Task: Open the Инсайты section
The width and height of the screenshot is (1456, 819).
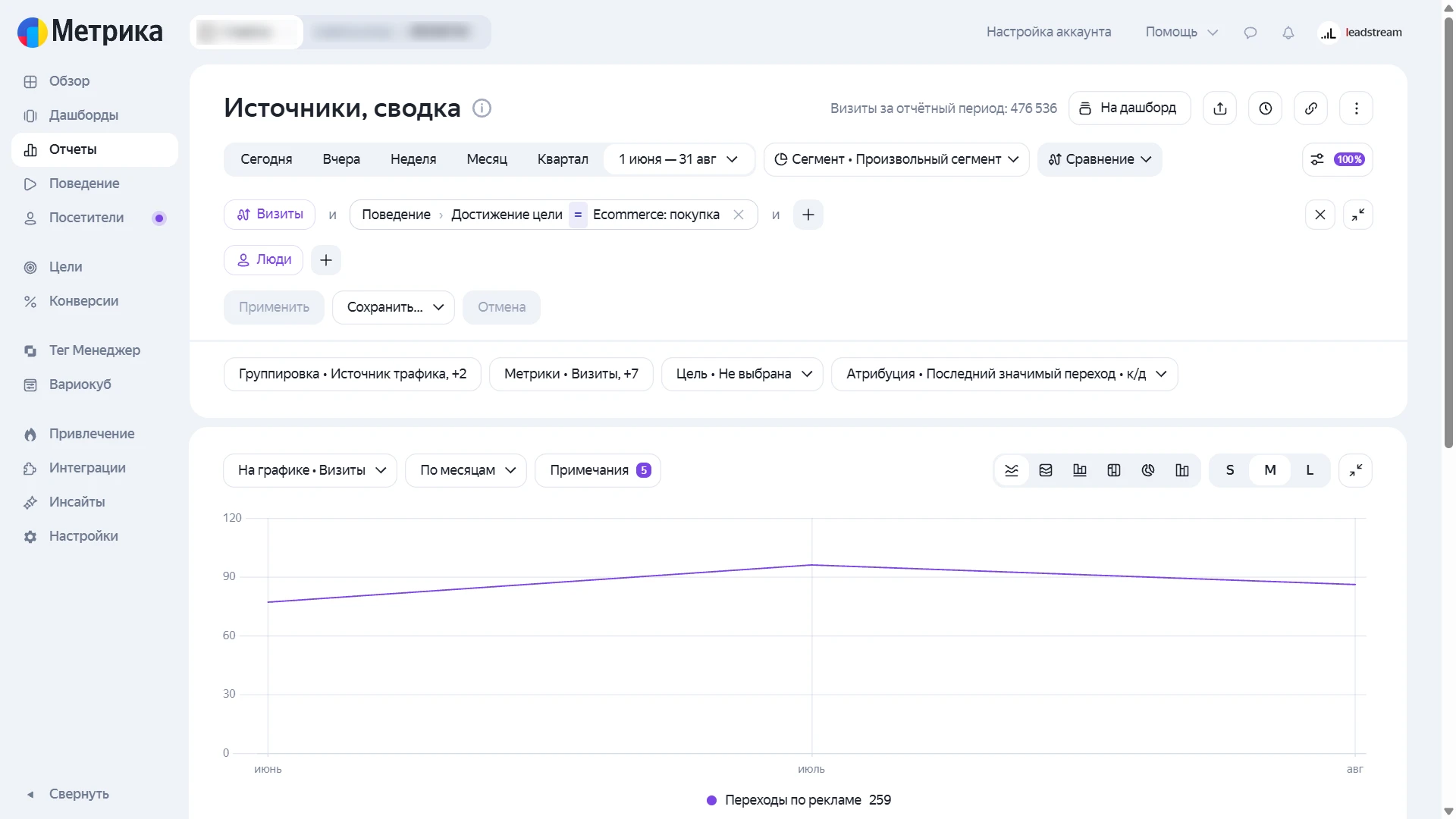Action: point(95,502)
